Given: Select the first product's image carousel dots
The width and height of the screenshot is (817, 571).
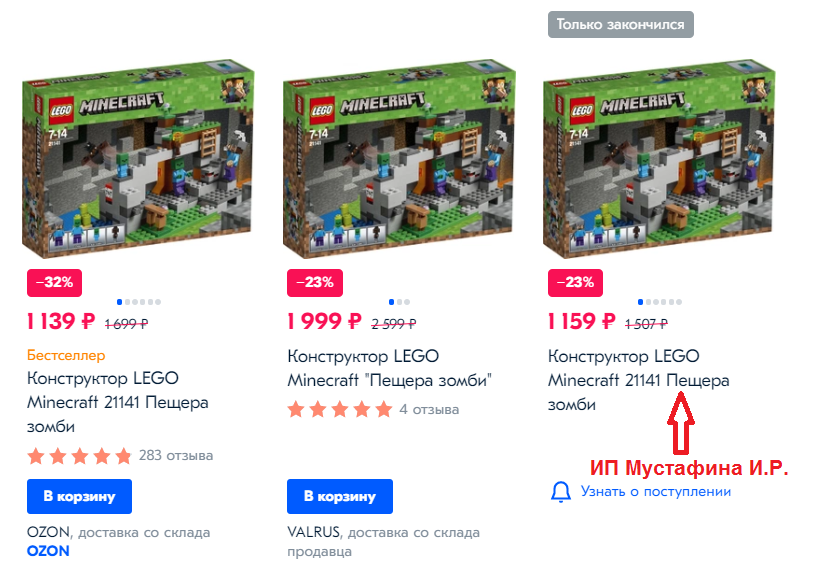Looking at the screenshot, I should [x=139, y=302].
